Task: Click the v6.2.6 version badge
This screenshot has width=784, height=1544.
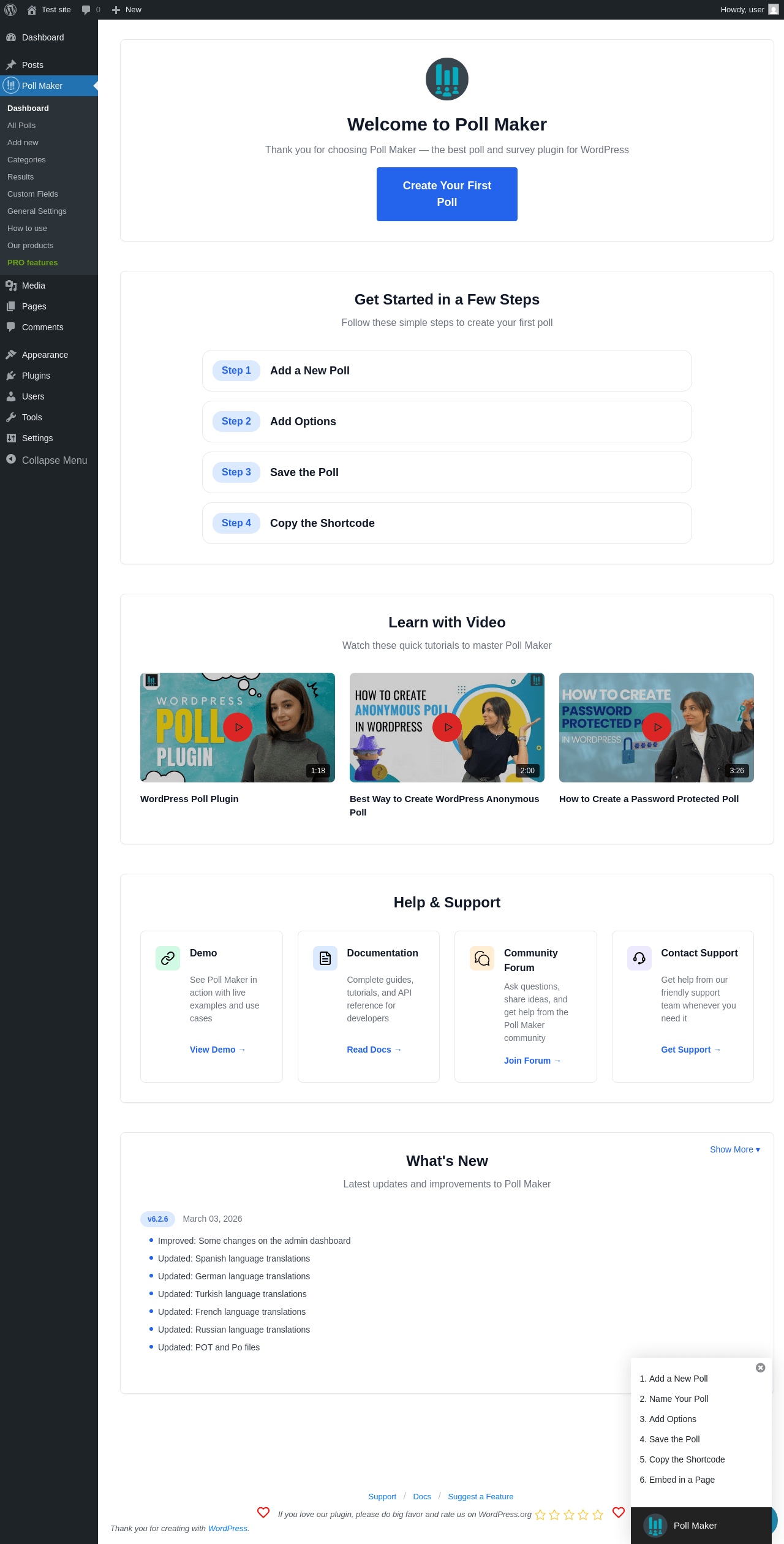Action: click(157, 1219)
